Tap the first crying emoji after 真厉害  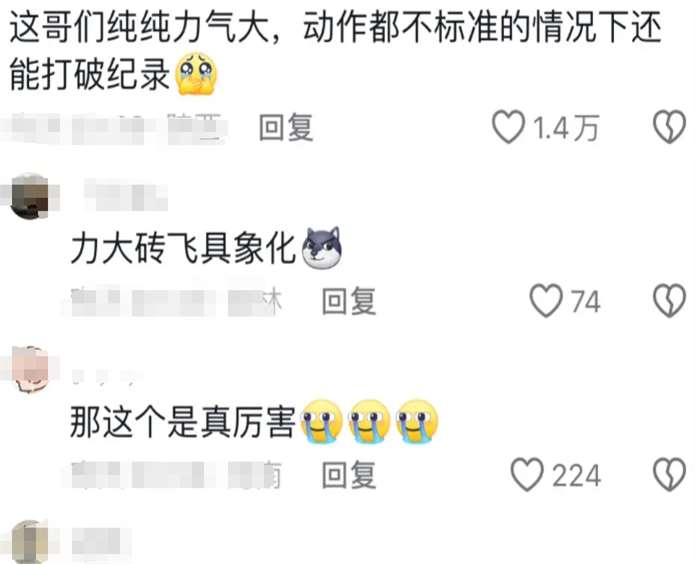[x=322, y=422]
